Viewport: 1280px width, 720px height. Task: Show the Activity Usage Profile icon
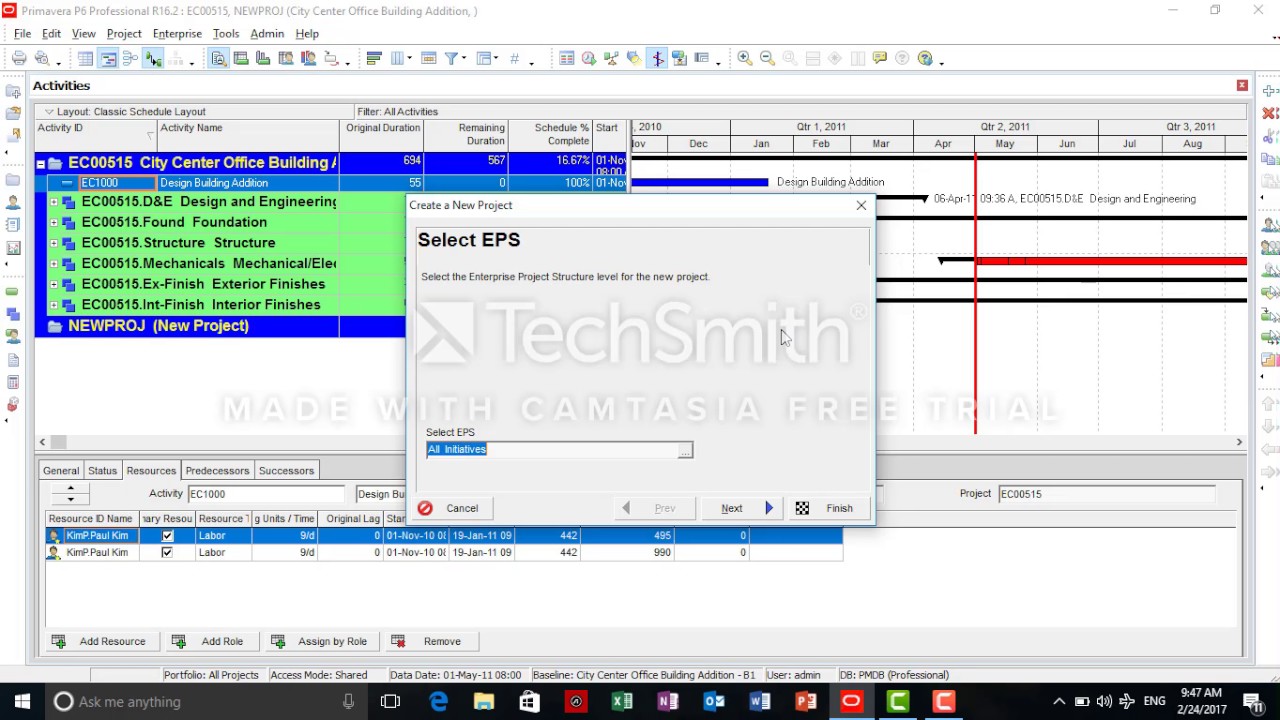tap(263, 58)
